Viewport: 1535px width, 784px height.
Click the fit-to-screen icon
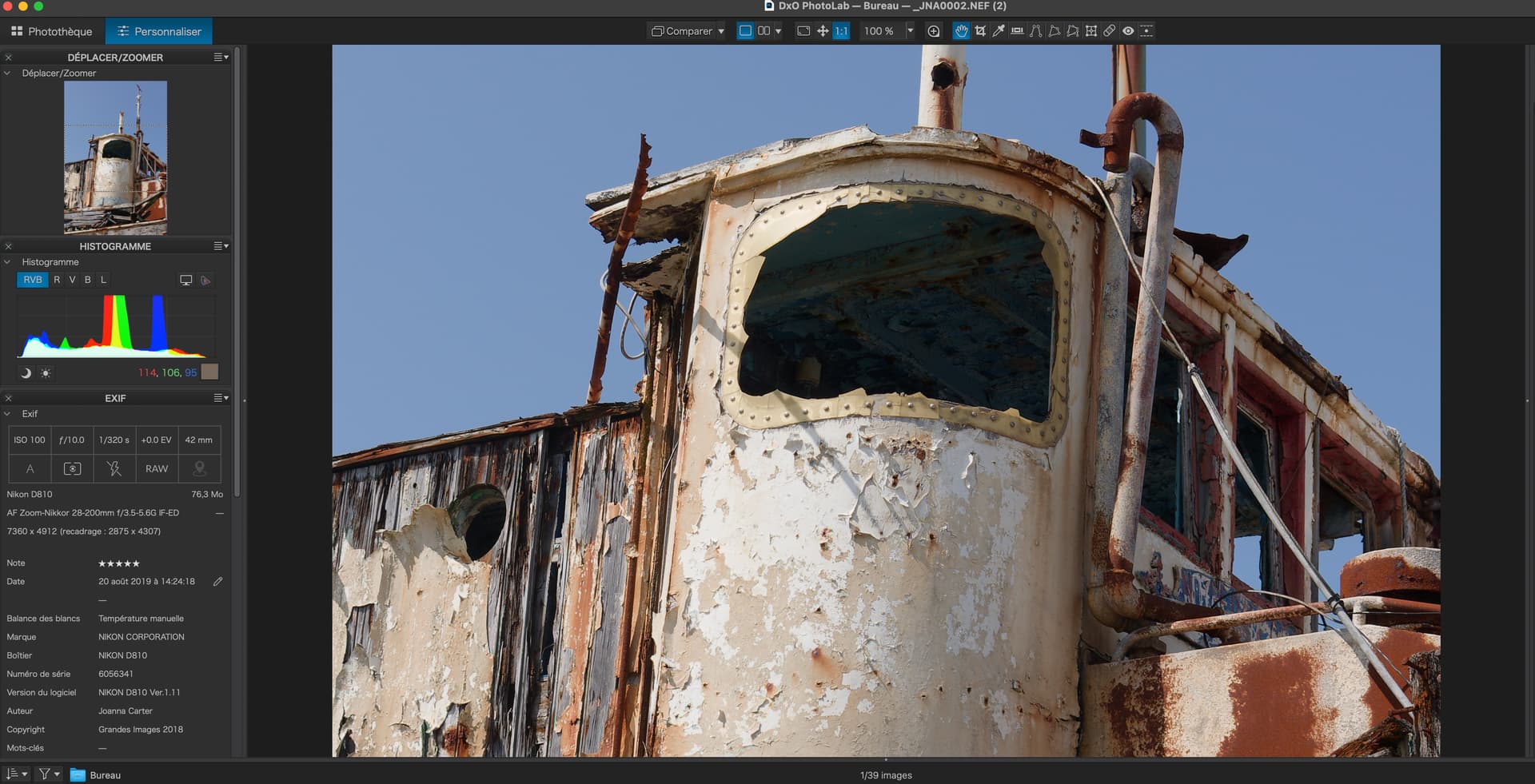pos(803,31)
